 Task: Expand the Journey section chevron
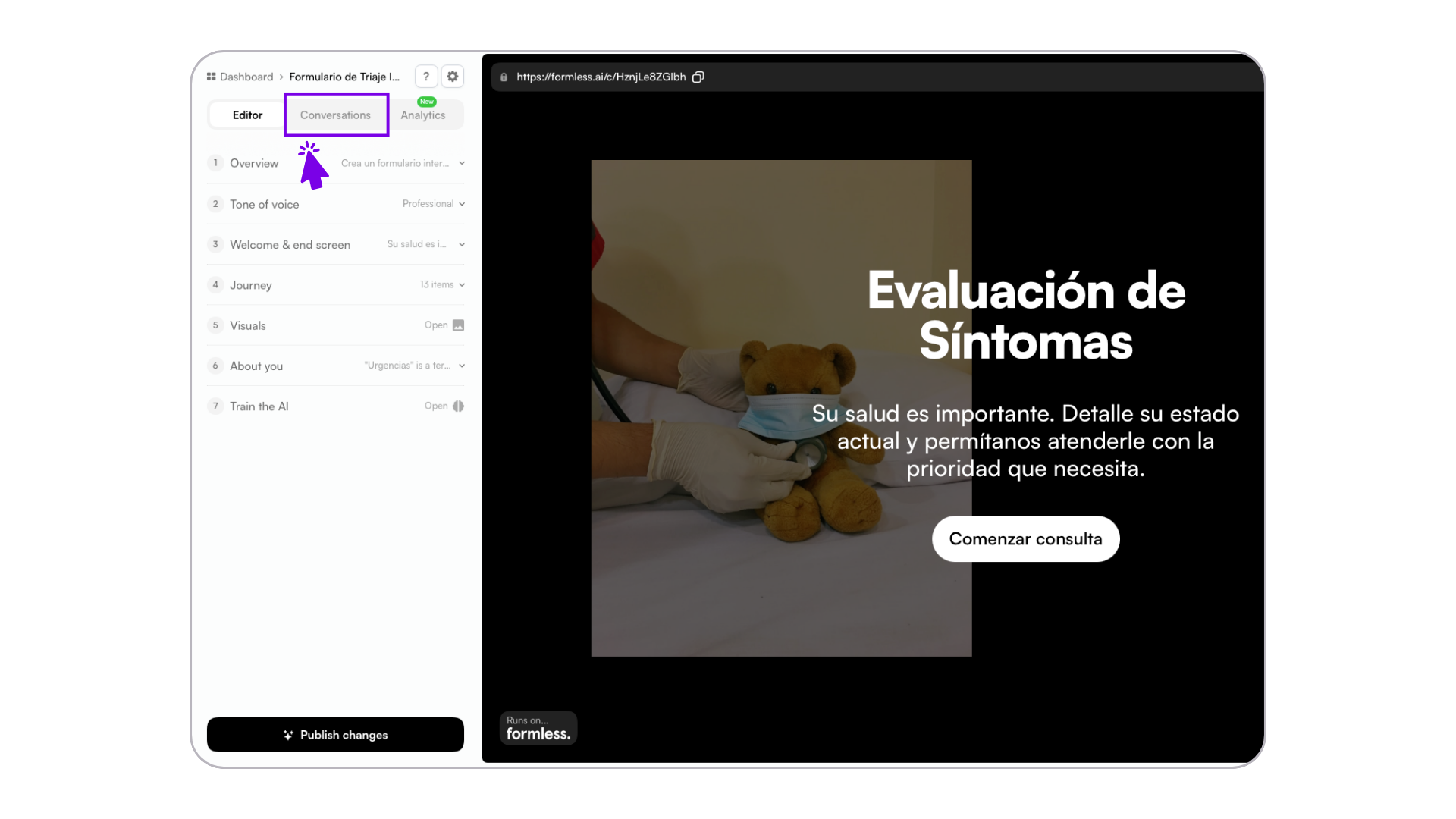point(462,285)
